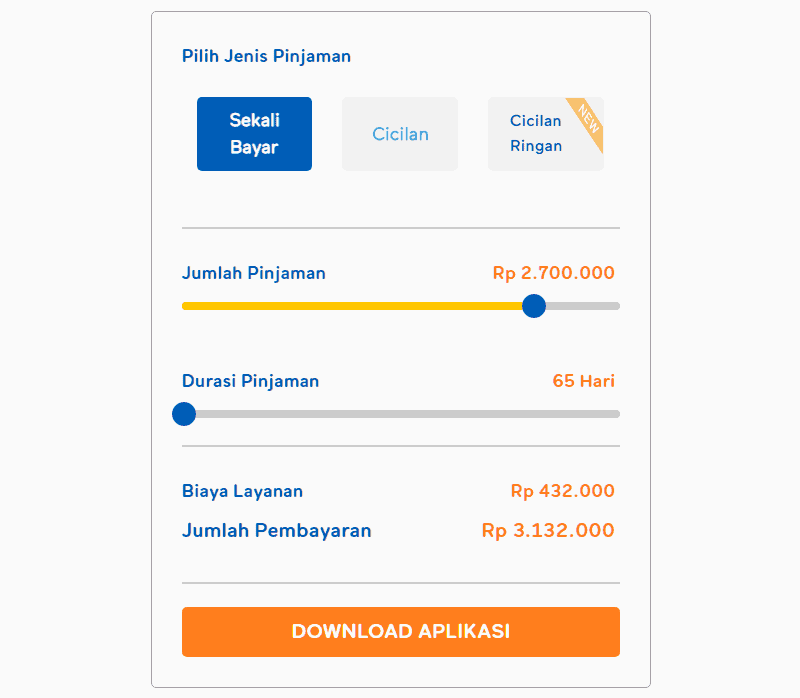Screen dimensions: 800x698
Task: Click the 65 Hari duration value
Action: (583, 381)
